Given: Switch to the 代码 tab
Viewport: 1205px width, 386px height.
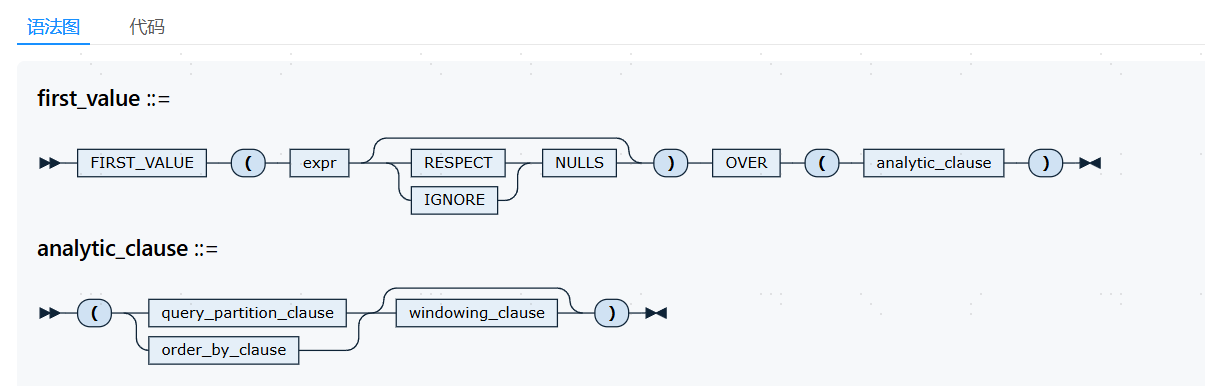Looking at the screenshot, I should click(147, 27).
